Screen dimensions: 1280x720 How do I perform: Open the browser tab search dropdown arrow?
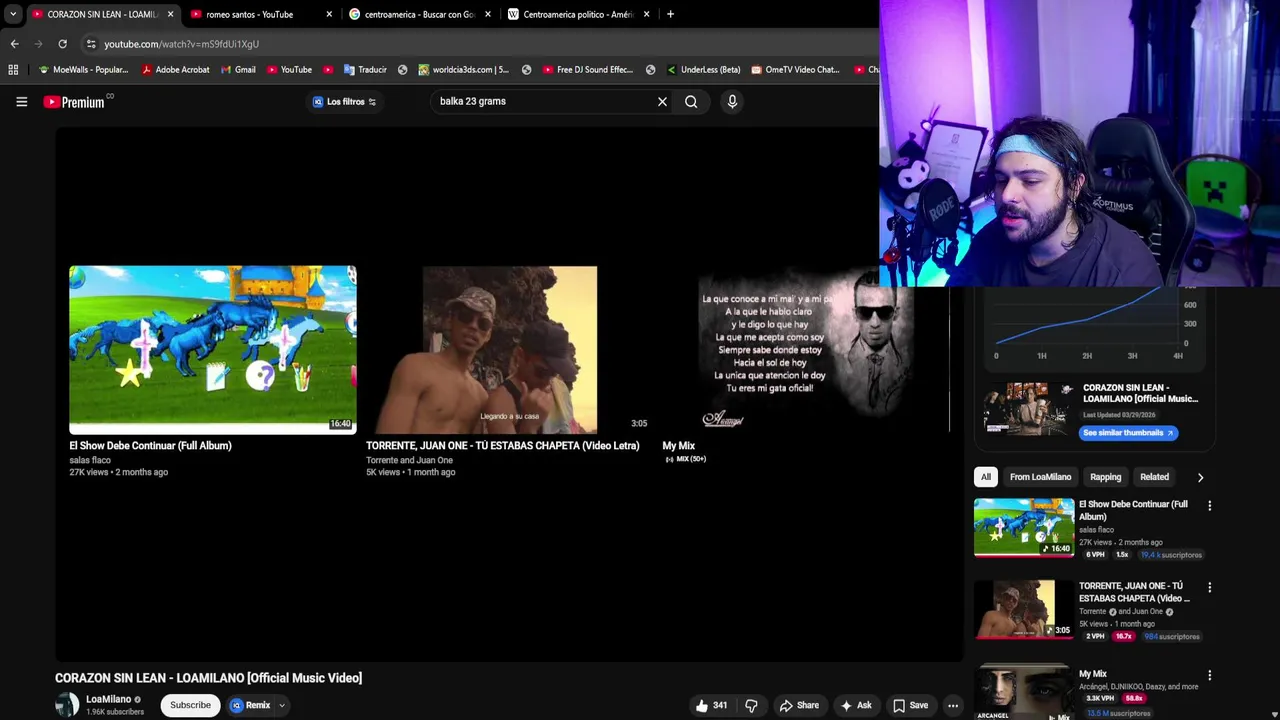coord(12,14)
